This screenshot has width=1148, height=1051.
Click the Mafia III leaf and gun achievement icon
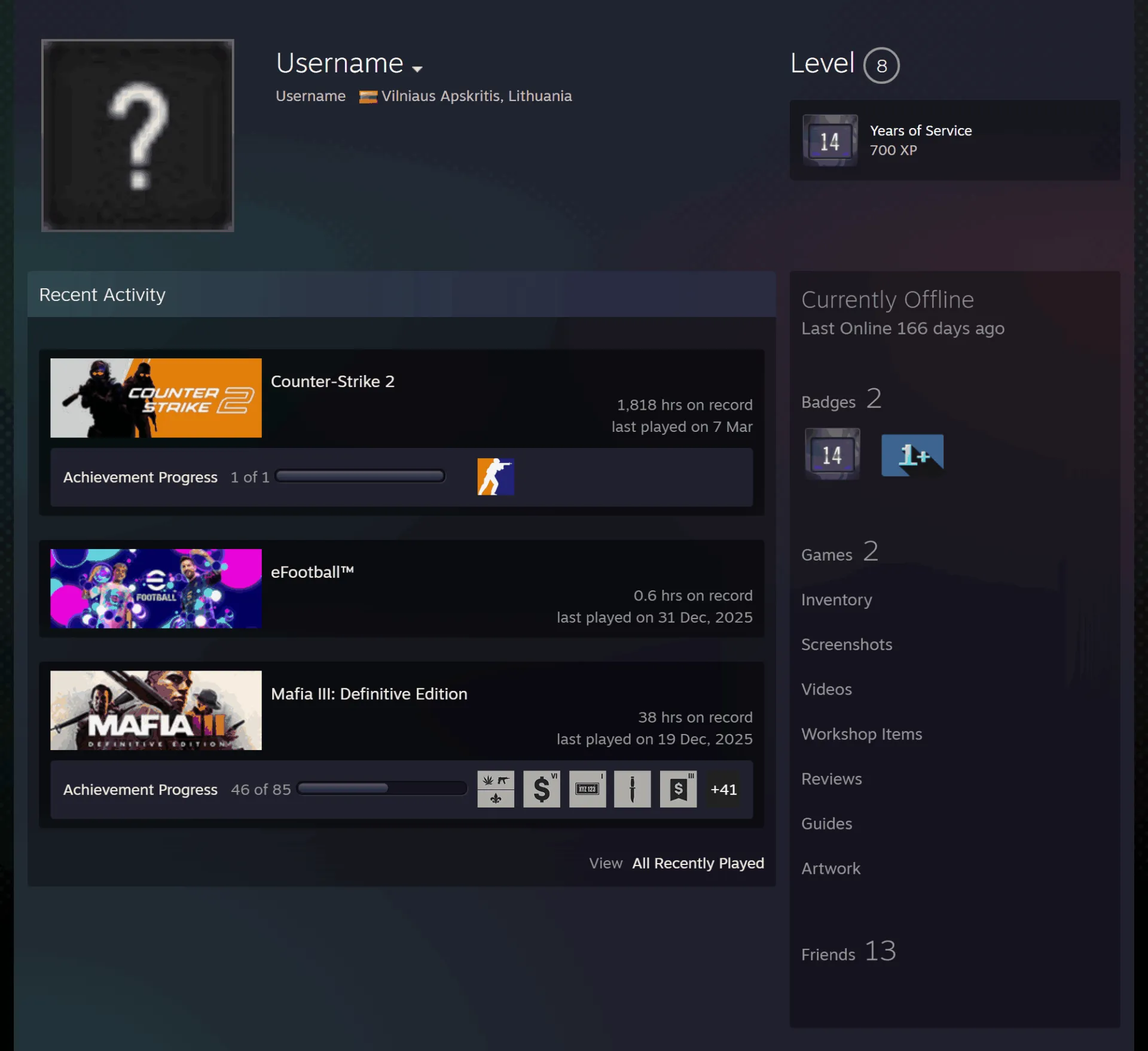[496, 789]
